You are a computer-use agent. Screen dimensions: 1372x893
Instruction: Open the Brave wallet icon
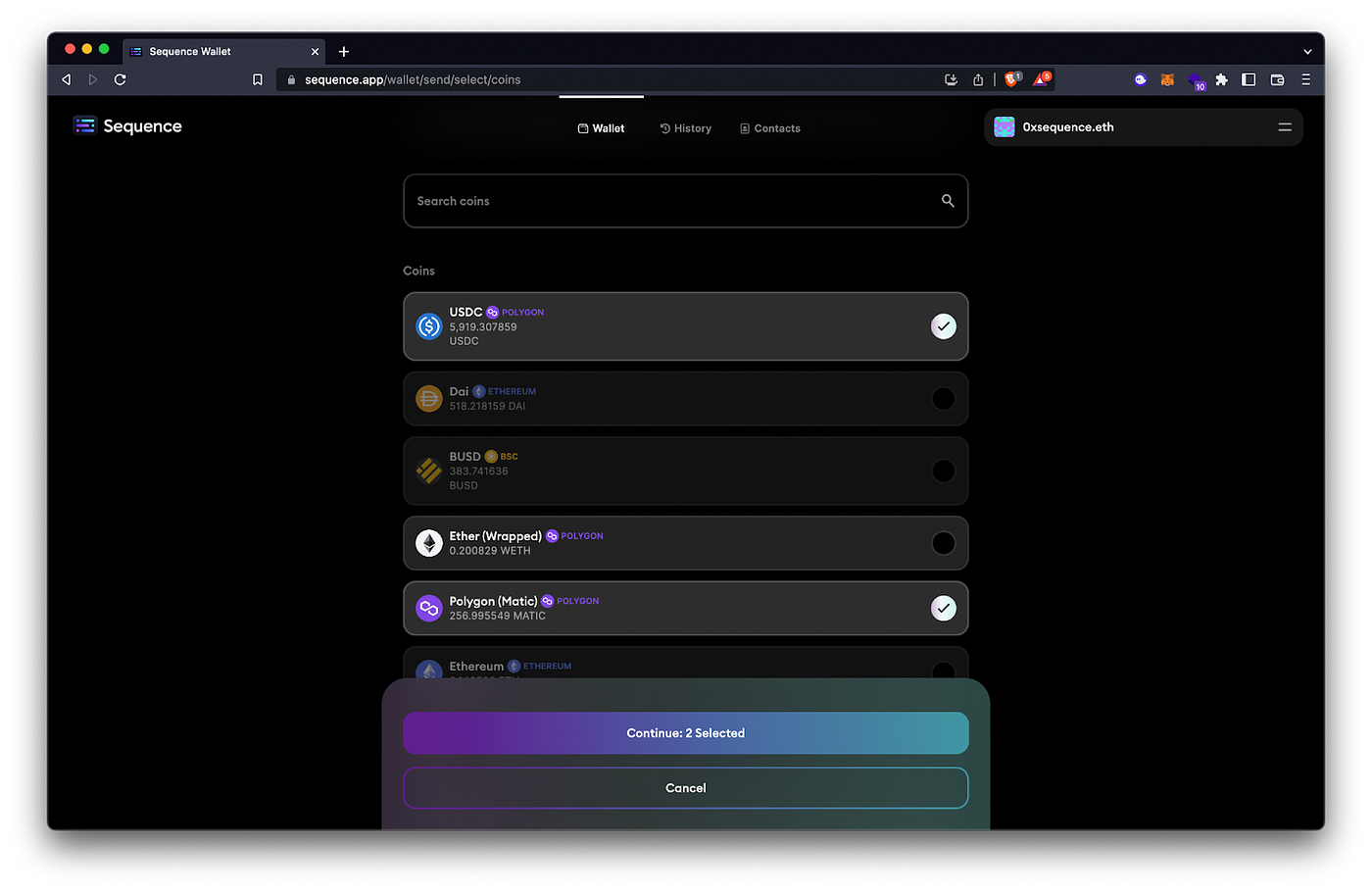[x=1277, y=80]
